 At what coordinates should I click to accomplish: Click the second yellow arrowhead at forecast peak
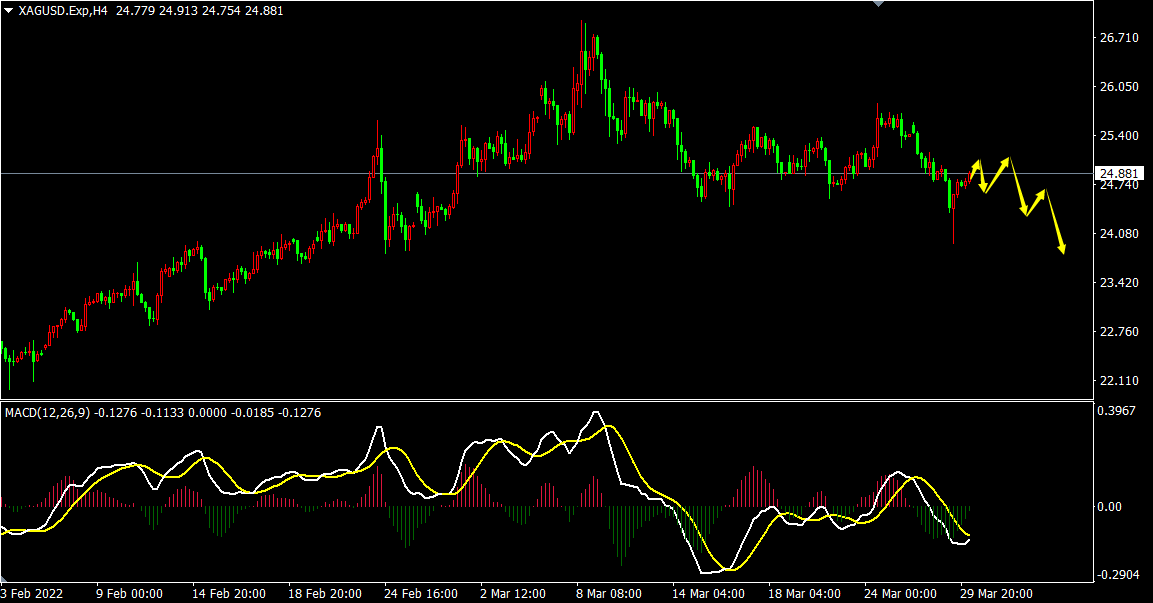pos(1008,160)
